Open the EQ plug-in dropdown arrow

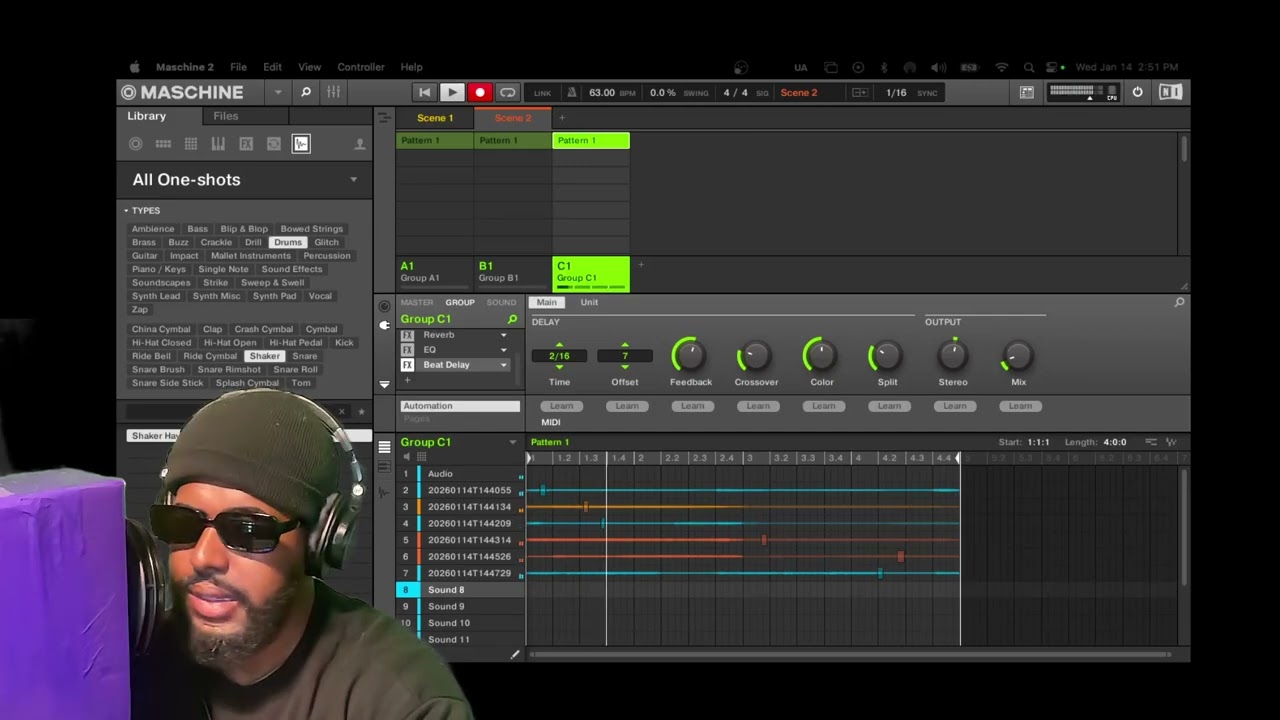pyautogui.click(x=503, y=350)
